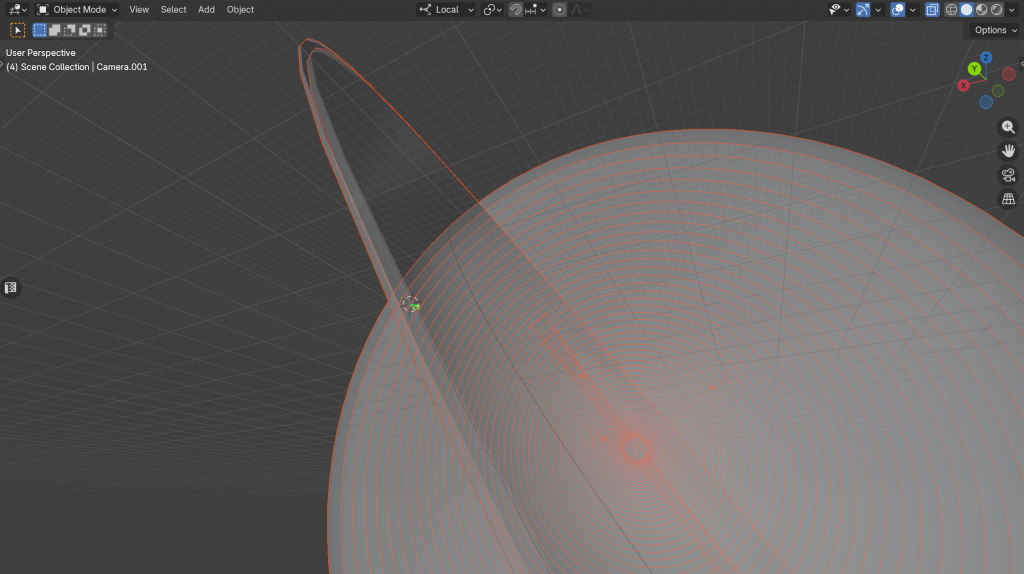
Task: Switch to rendered viewport shading
Action: click(997, 9)
